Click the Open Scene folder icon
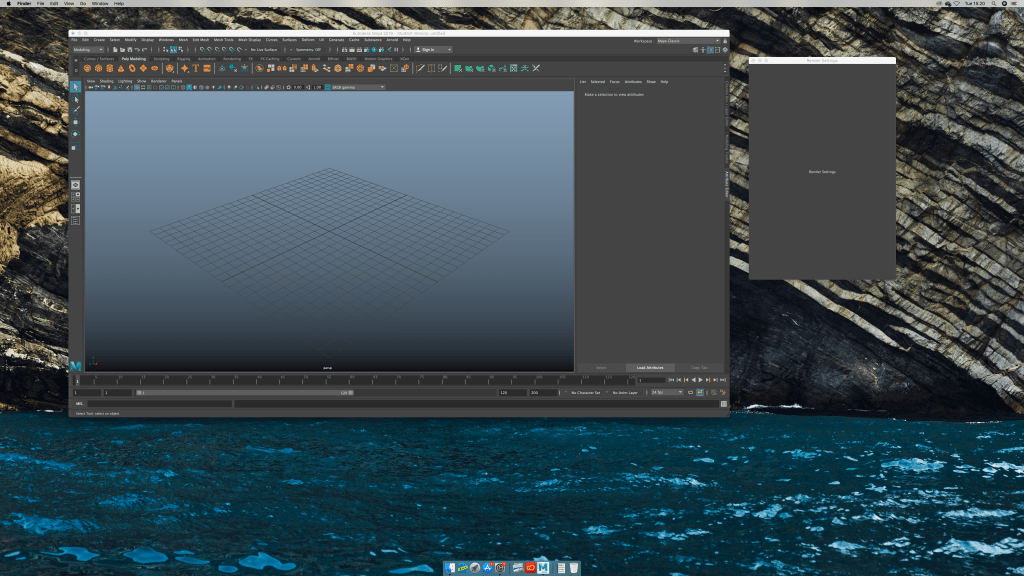Screen dimensions: 1024x576 coord(122,49)
